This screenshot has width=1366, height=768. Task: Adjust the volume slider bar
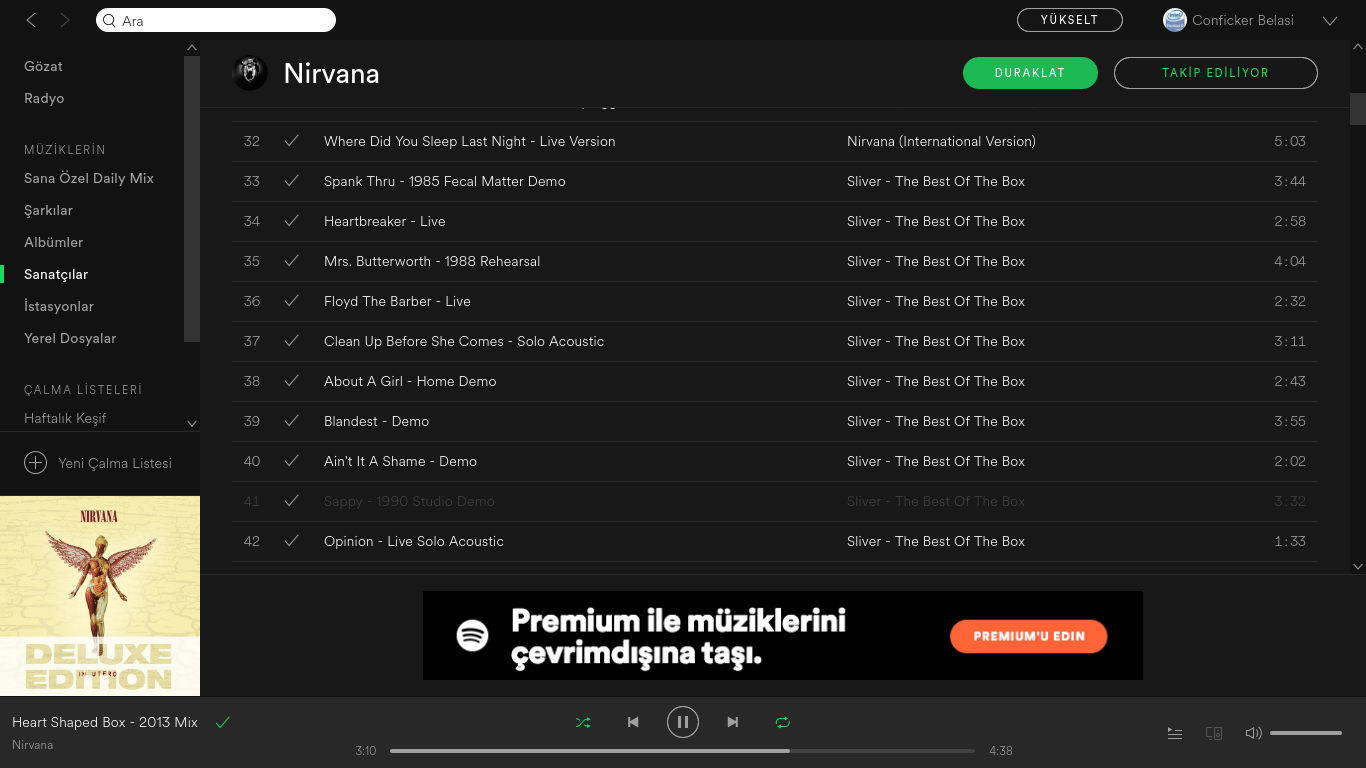point(1306,733)
